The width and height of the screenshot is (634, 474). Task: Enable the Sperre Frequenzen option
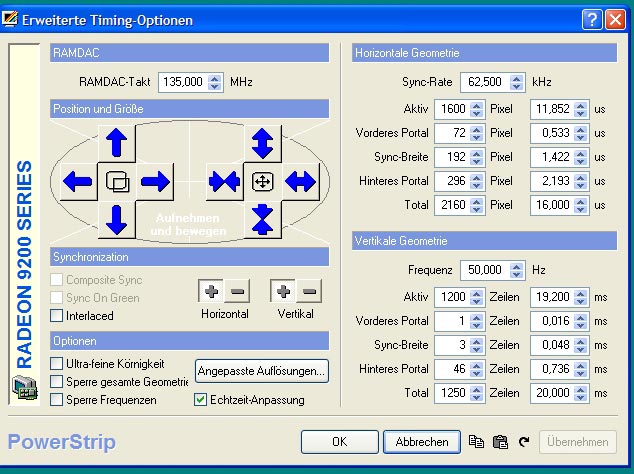pyautogui.click(x=57, y=400)
